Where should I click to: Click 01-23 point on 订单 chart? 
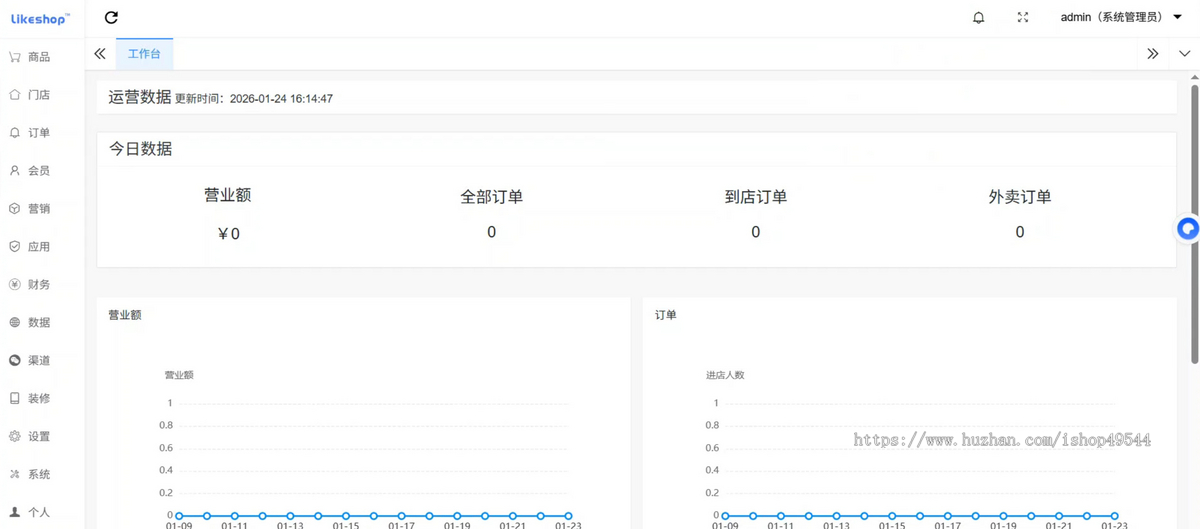point(1114,516)
